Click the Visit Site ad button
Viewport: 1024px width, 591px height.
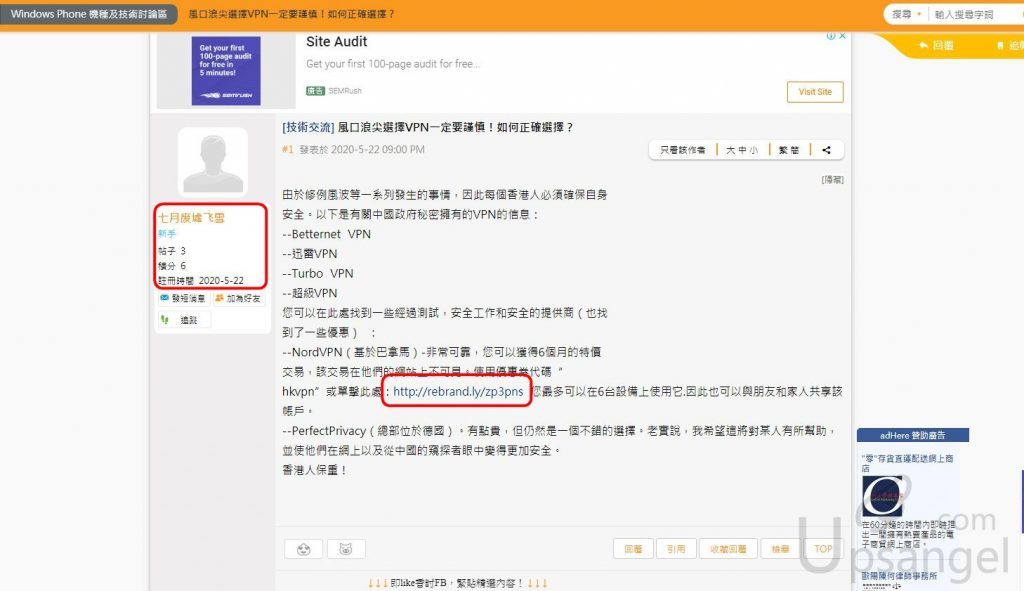[815, 91]
